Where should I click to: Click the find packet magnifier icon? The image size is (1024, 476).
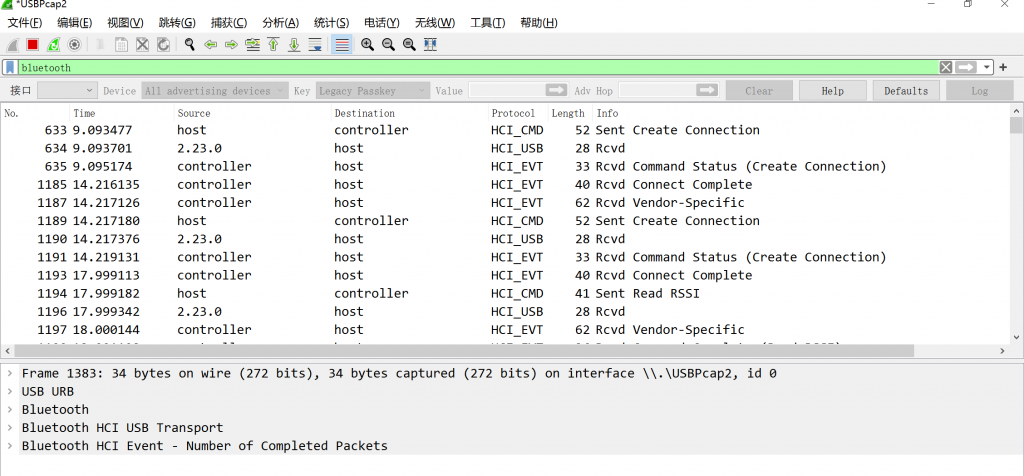pos(189,44)
